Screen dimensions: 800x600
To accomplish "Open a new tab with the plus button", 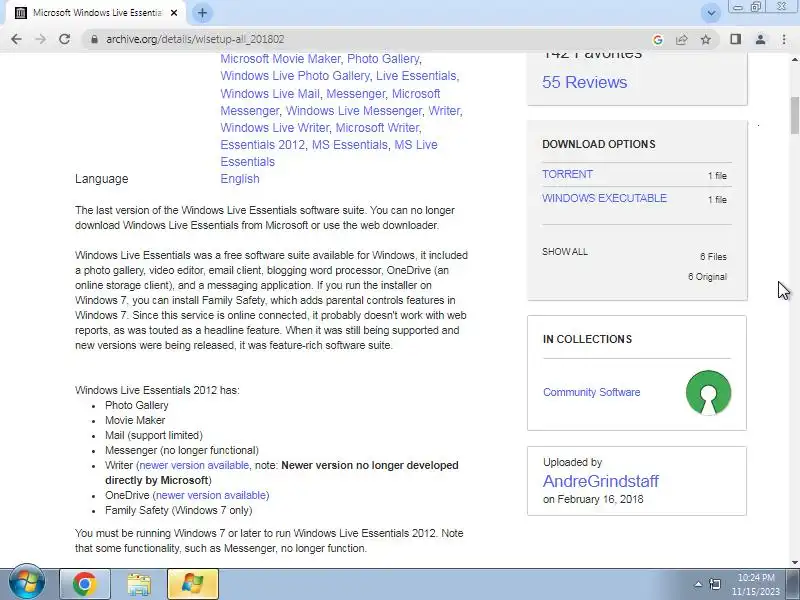I will [x=202, y=13].
